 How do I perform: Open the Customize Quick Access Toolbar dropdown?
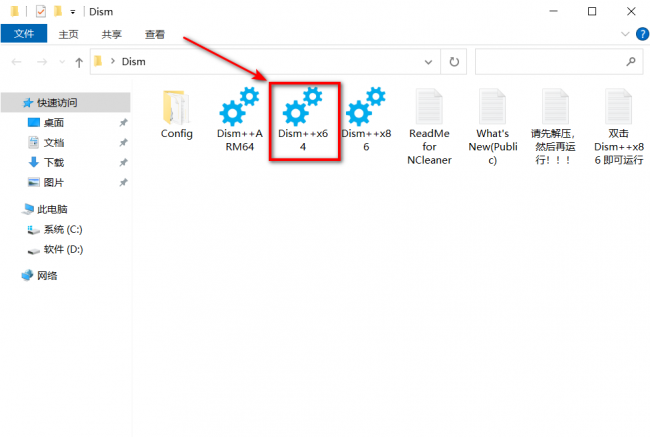(73, 12)
